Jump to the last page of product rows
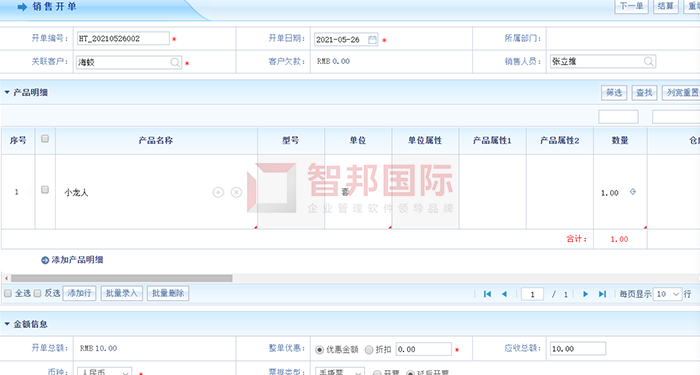The width and height of the screenshot is (700, 375). pyautogui.click(x=602, y=294)
